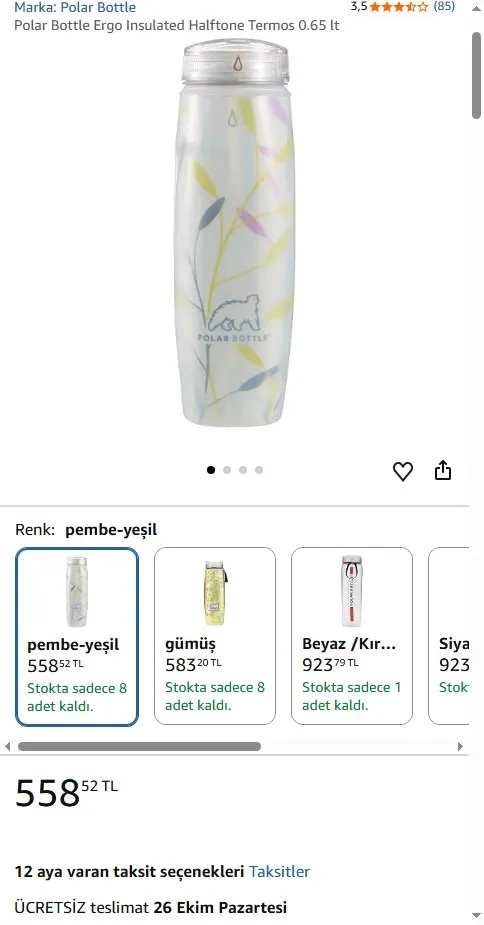Image resolution: width=484 pixels, height=925 pixels.
Task: Click the horizontal scrollbar right arrow
Action: pos(460,746)
